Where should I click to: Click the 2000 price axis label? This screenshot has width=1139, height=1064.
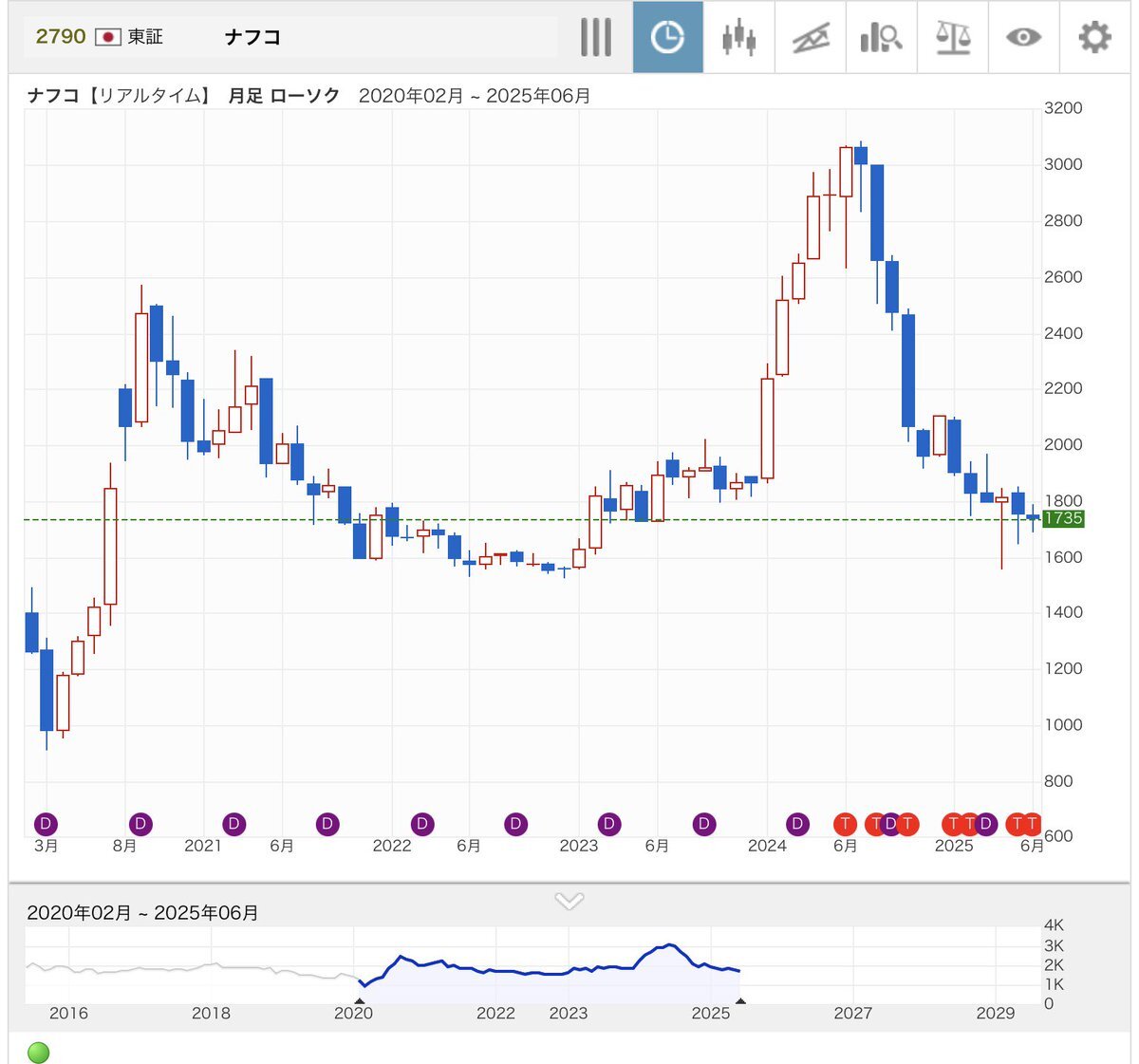point(1063,444)
